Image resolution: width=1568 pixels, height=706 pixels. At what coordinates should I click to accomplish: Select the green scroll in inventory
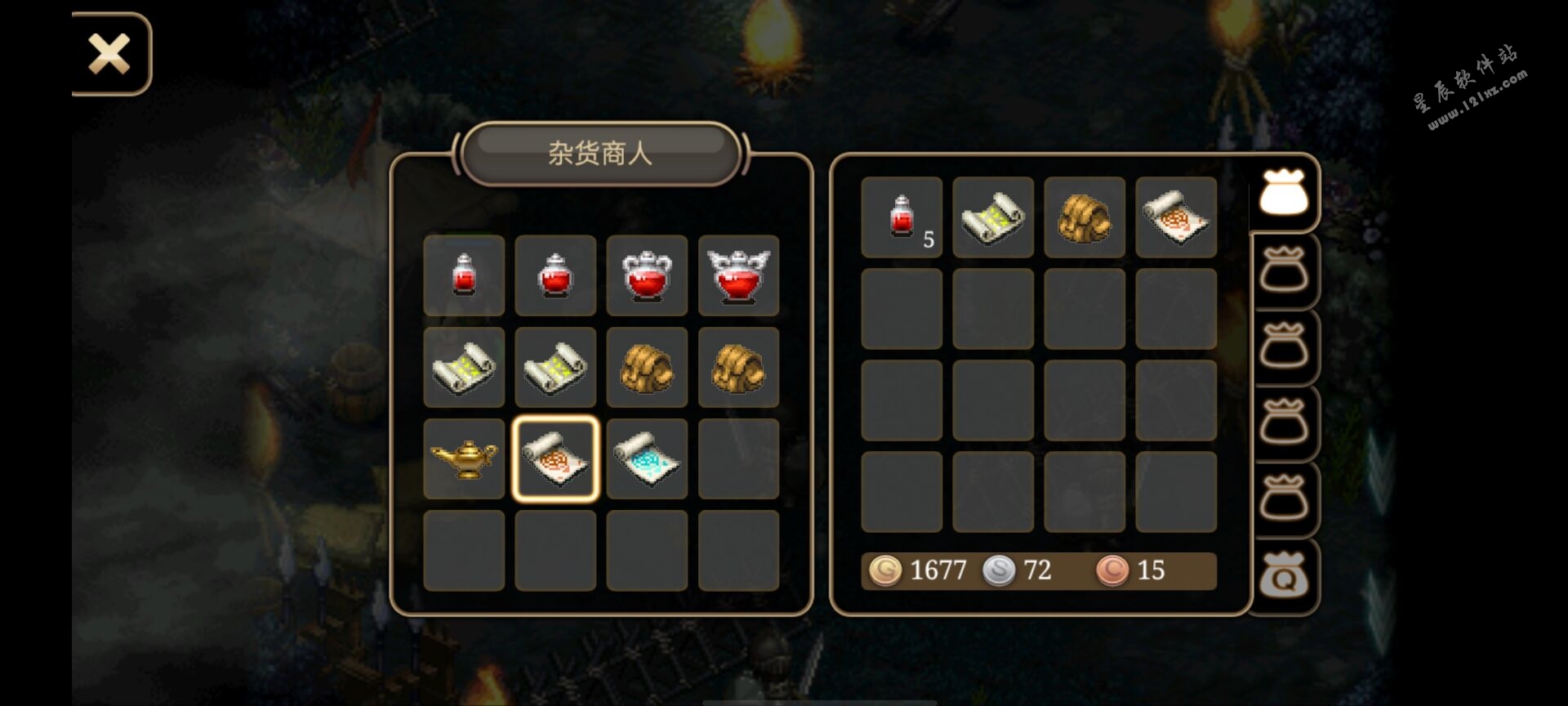coord(993,217)
